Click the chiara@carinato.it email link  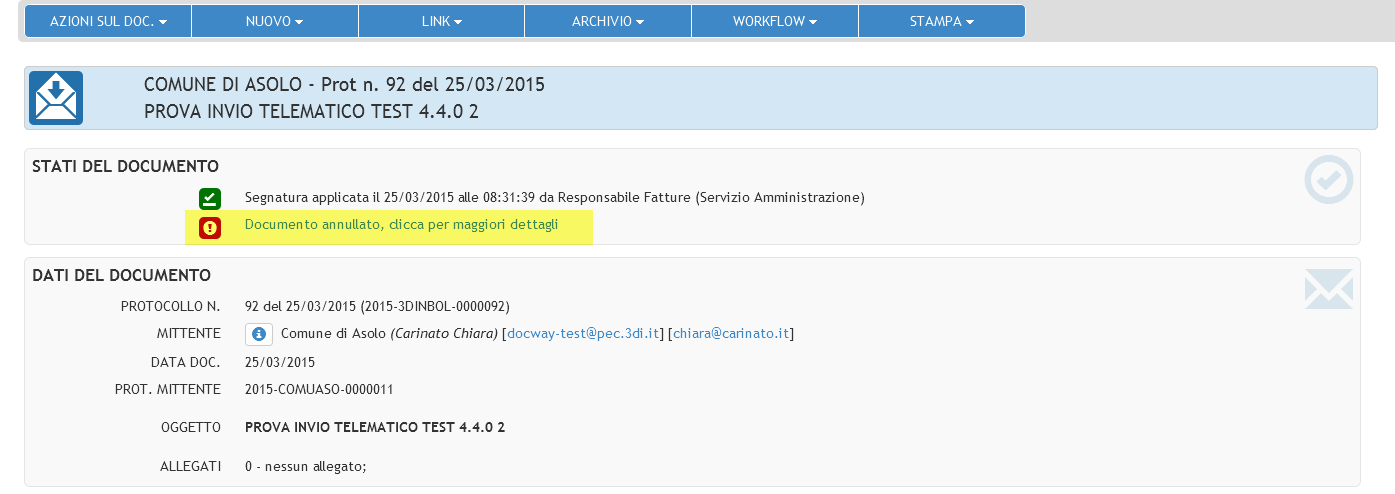pyautogui.click(x=731, y=334)
